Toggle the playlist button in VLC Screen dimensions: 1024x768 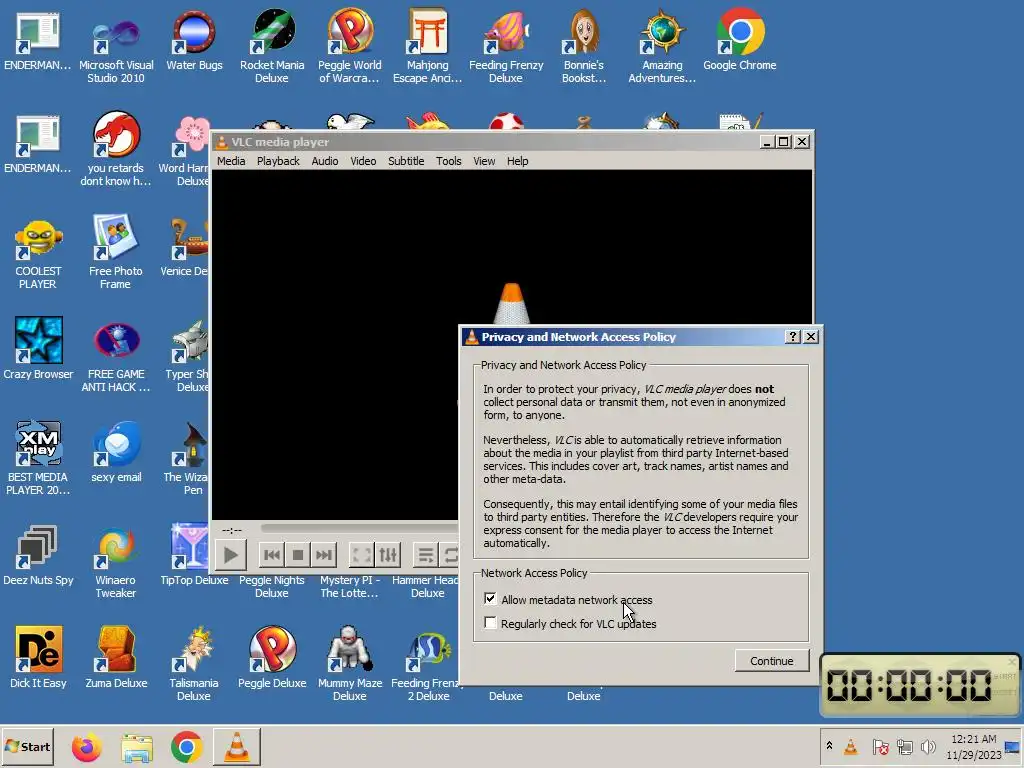[425, 555]
